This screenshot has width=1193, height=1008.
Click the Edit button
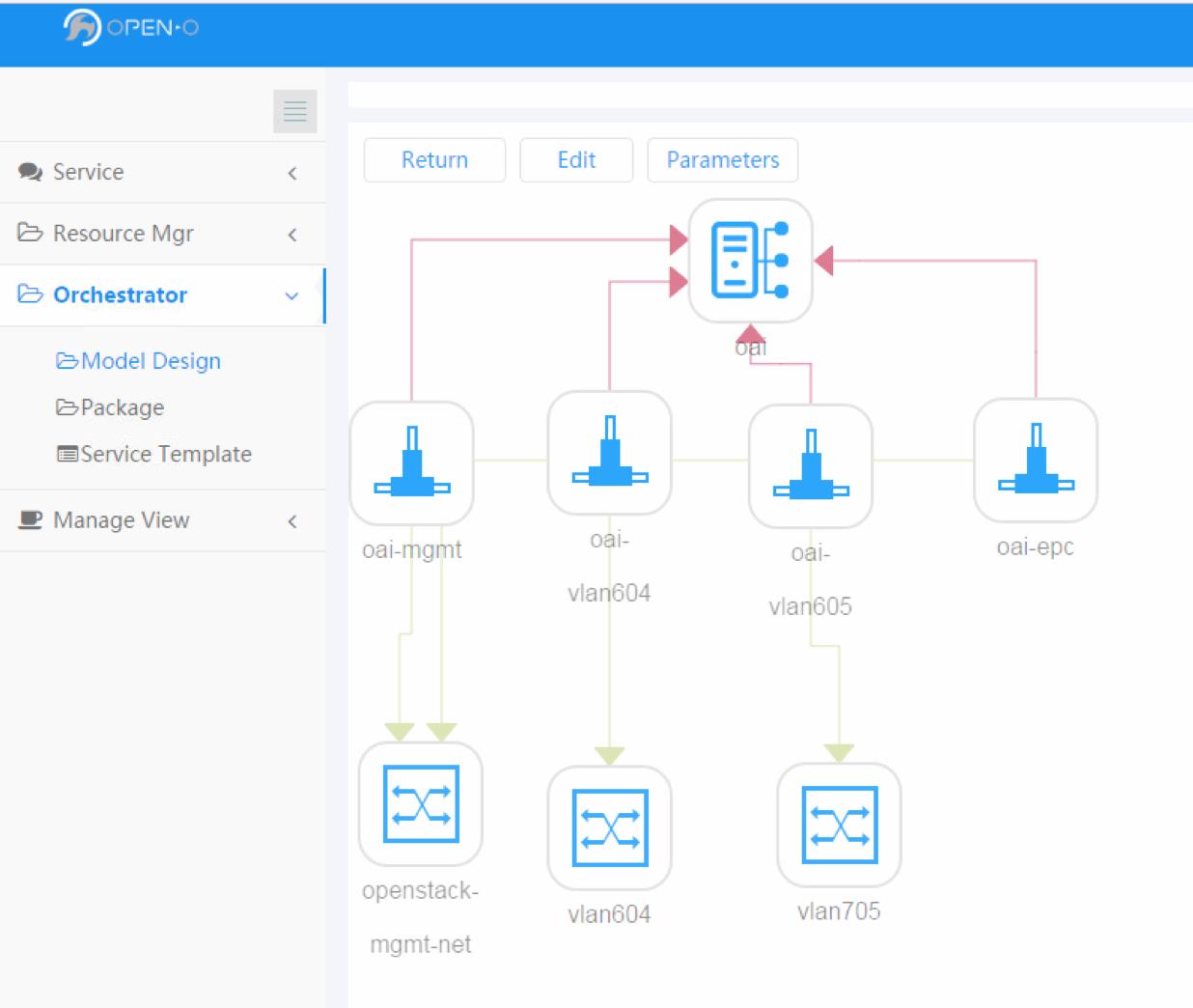[x=576, y=160]
